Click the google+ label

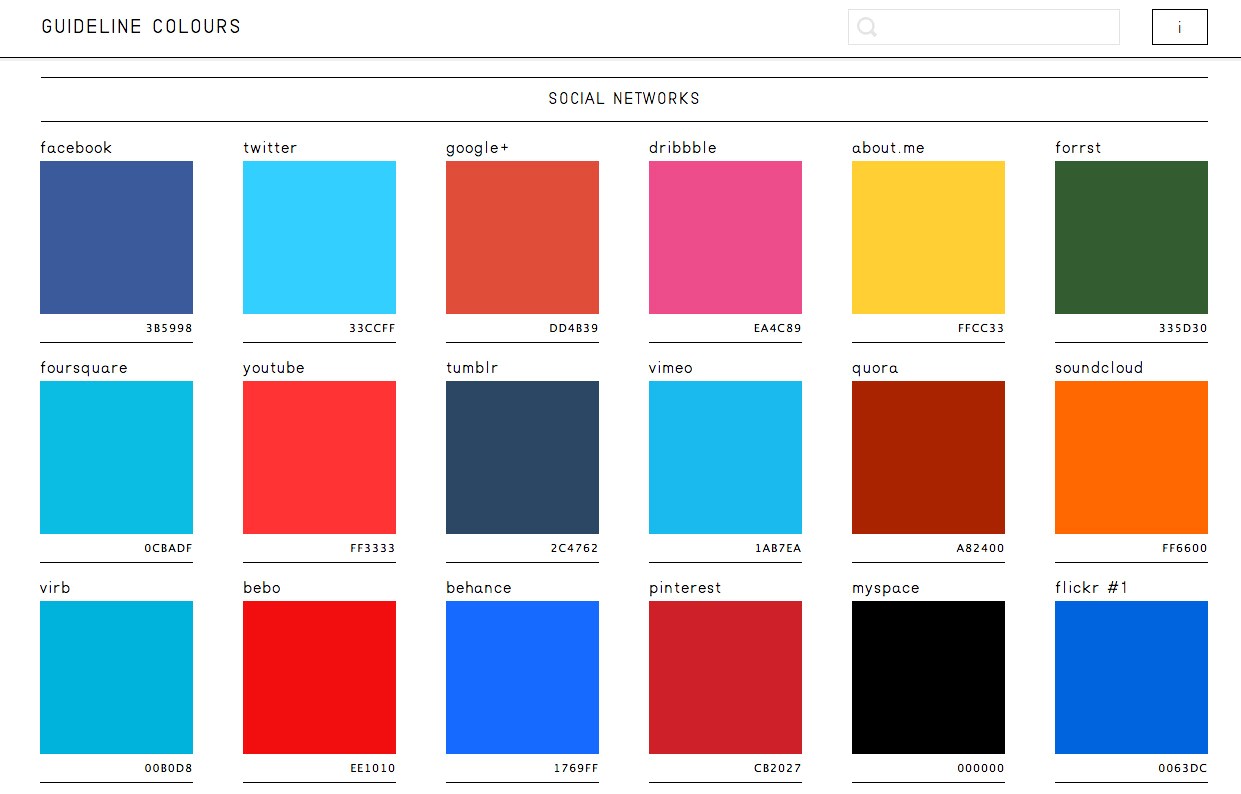477,148
